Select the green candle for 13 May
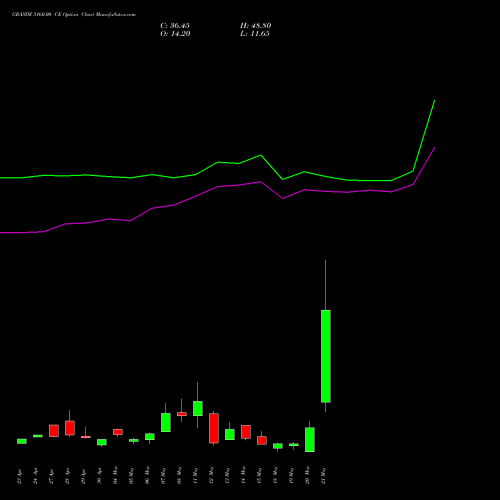500x500 pixels. [230, 434]
